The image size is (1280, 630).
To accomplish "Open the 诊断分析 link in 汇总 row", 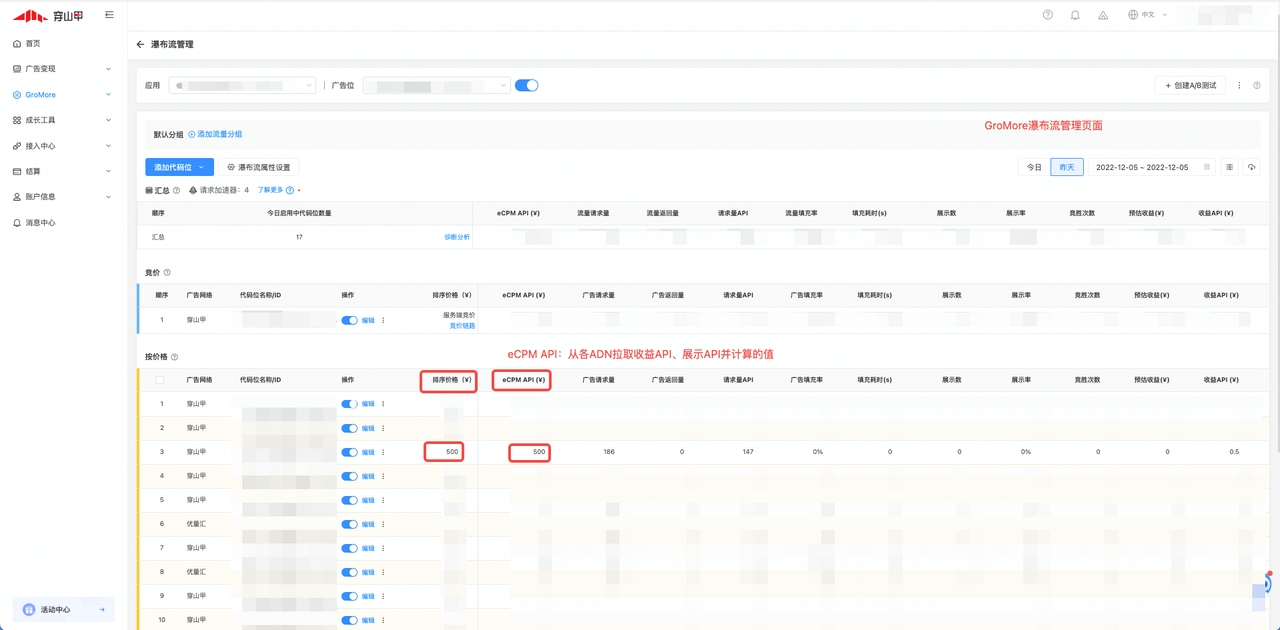I will pos(457,237).
